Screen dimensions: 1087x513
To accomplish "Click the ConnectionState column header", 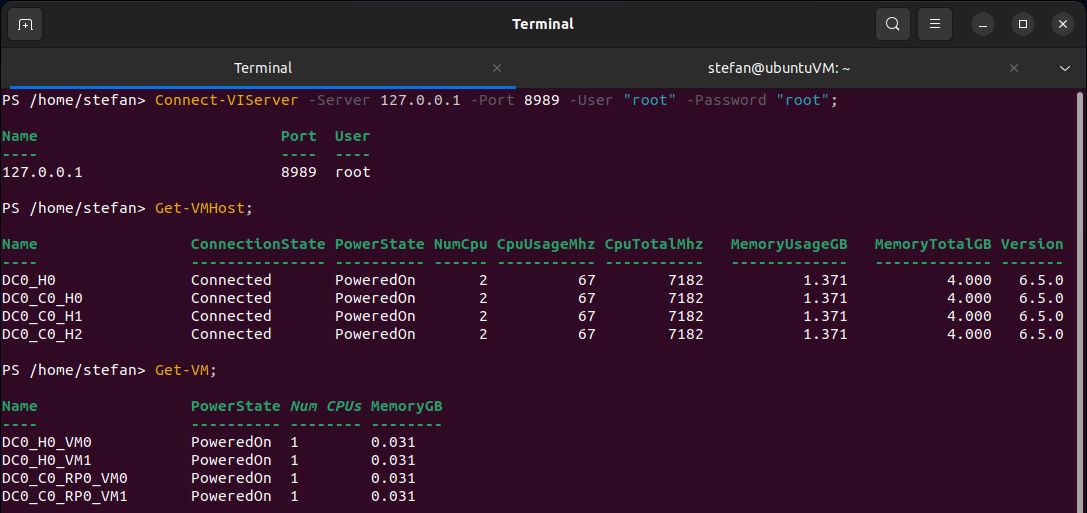I will point(258,244).
